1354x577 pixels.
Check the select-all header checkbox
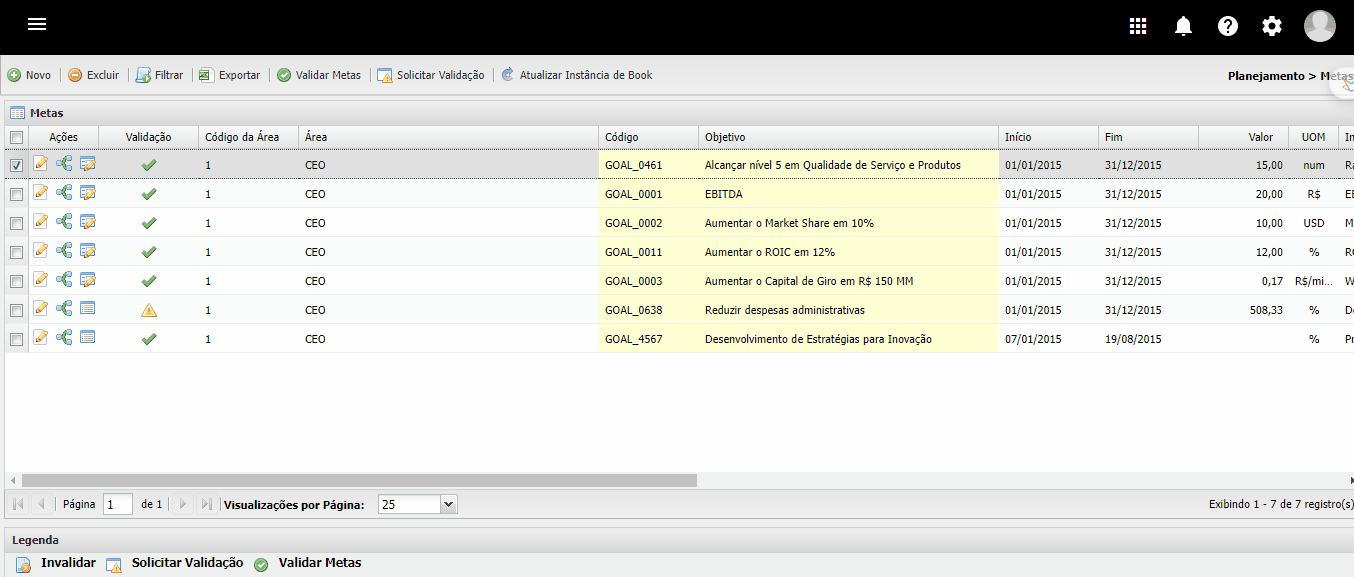pyautogui.click(x=16, y=137)
